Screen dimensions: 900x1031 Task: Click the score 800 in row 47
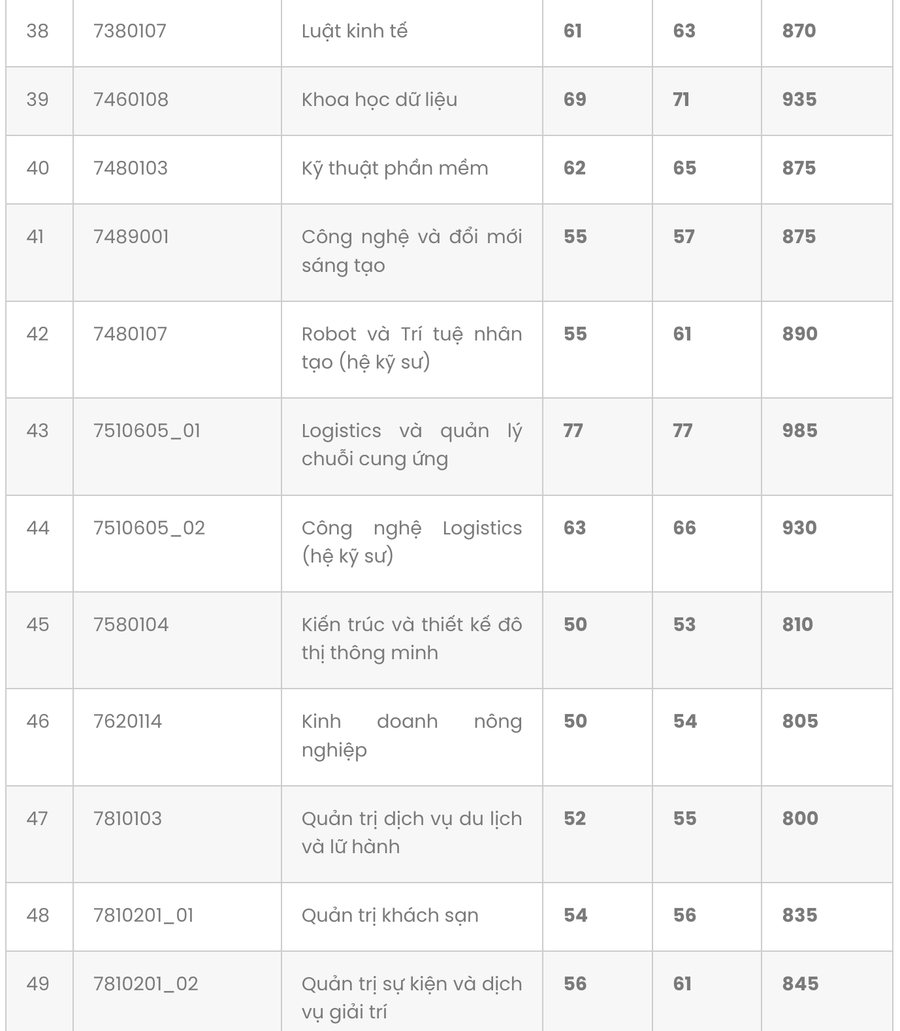coord(800,819)
